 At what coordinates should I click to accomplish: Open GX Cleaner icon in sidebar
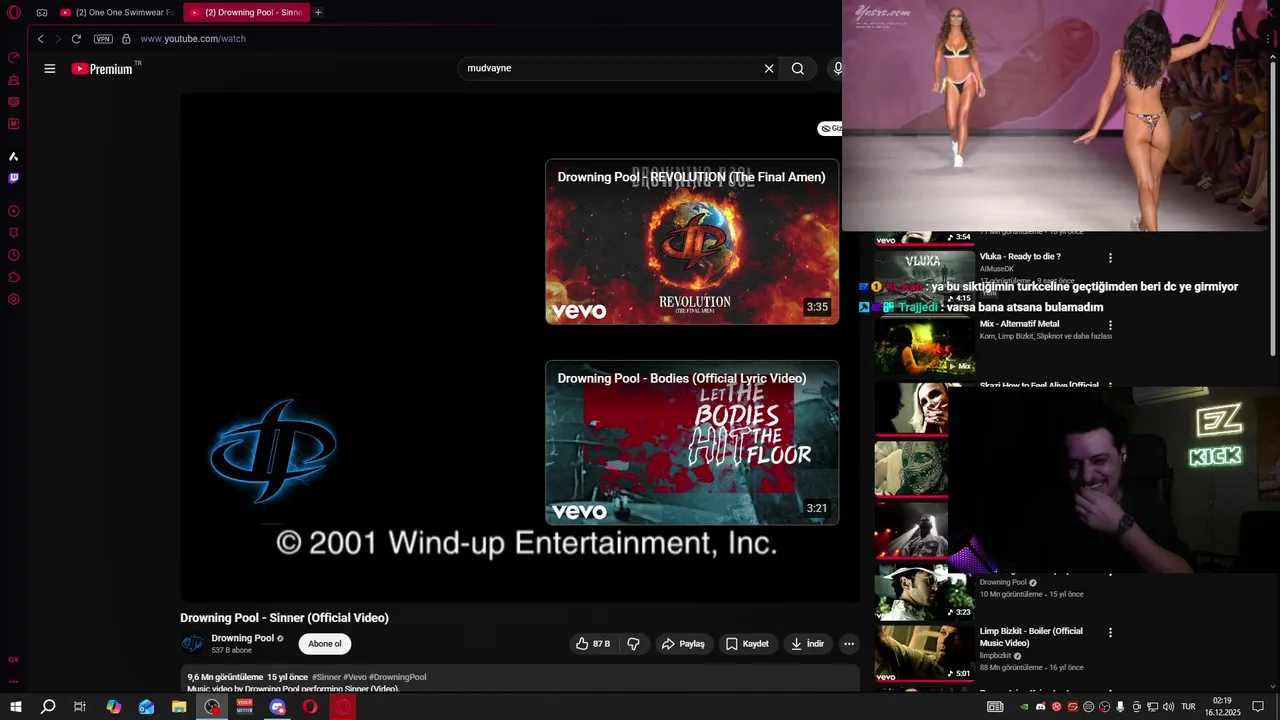pos(13,79)
